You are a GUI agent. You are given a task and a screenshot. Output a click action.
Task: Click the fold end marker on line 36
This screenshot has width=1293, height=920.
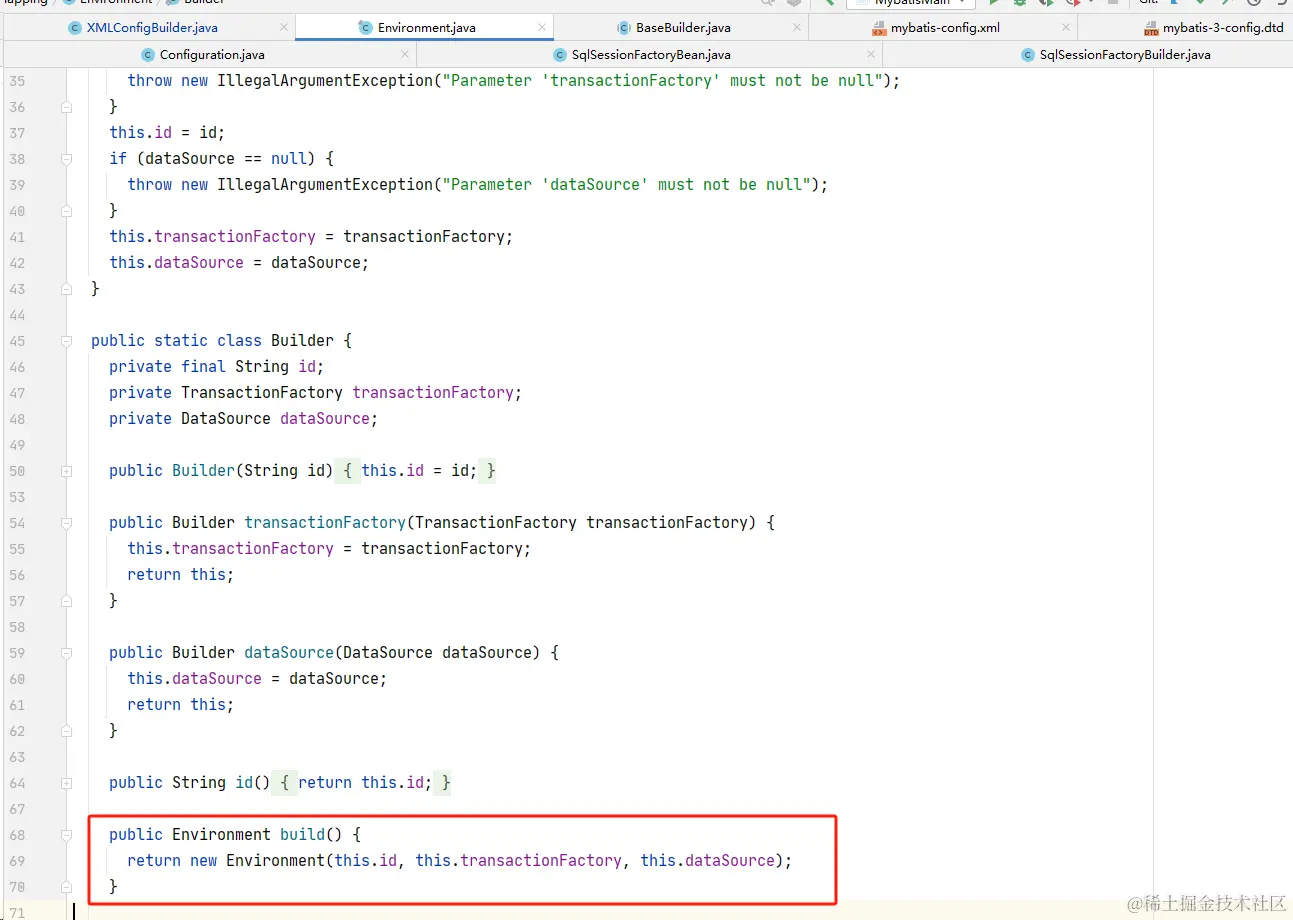click(x=66, y=106)
